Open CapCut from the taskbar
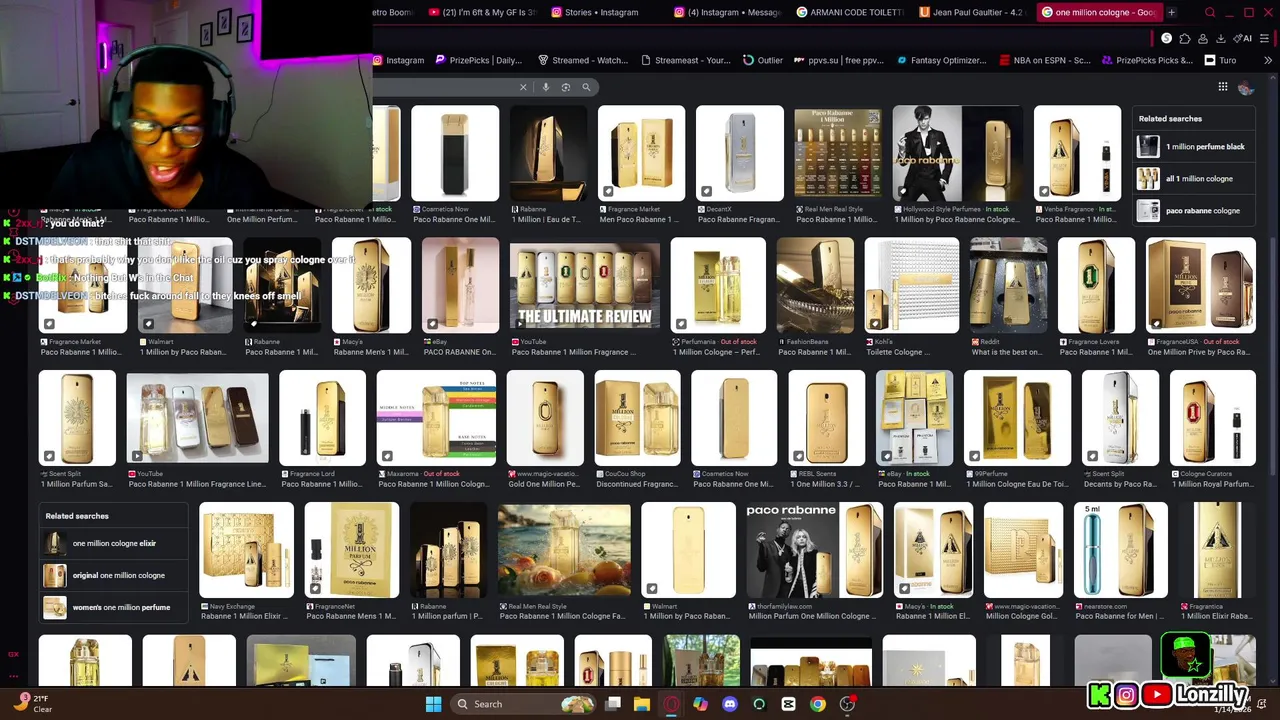The width and height of the screenshot is (1280, 720). coord(789,704)
